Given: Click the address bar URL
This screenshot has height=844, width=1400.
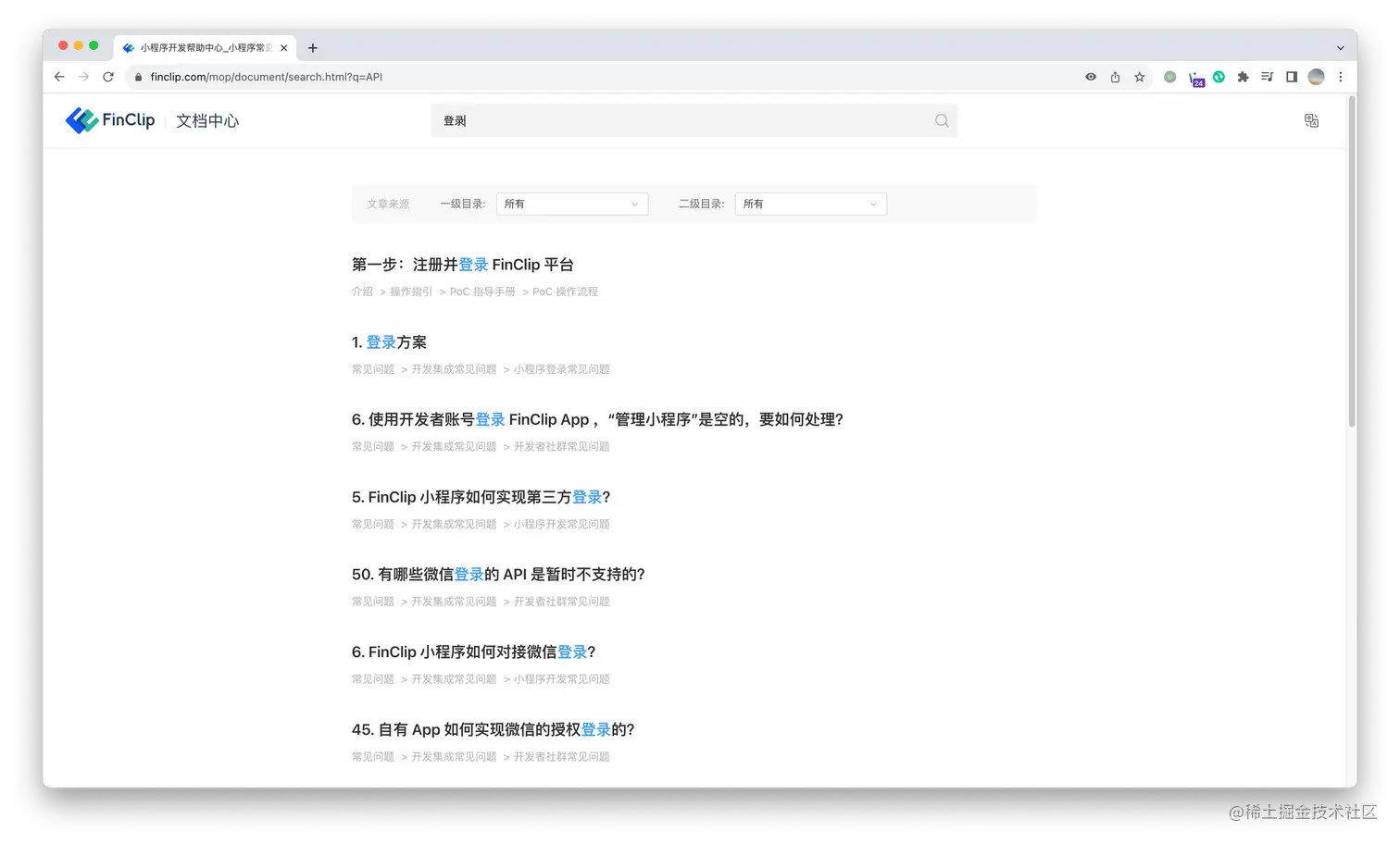Looking at the screenshot, I should click(x=267, y=77).
